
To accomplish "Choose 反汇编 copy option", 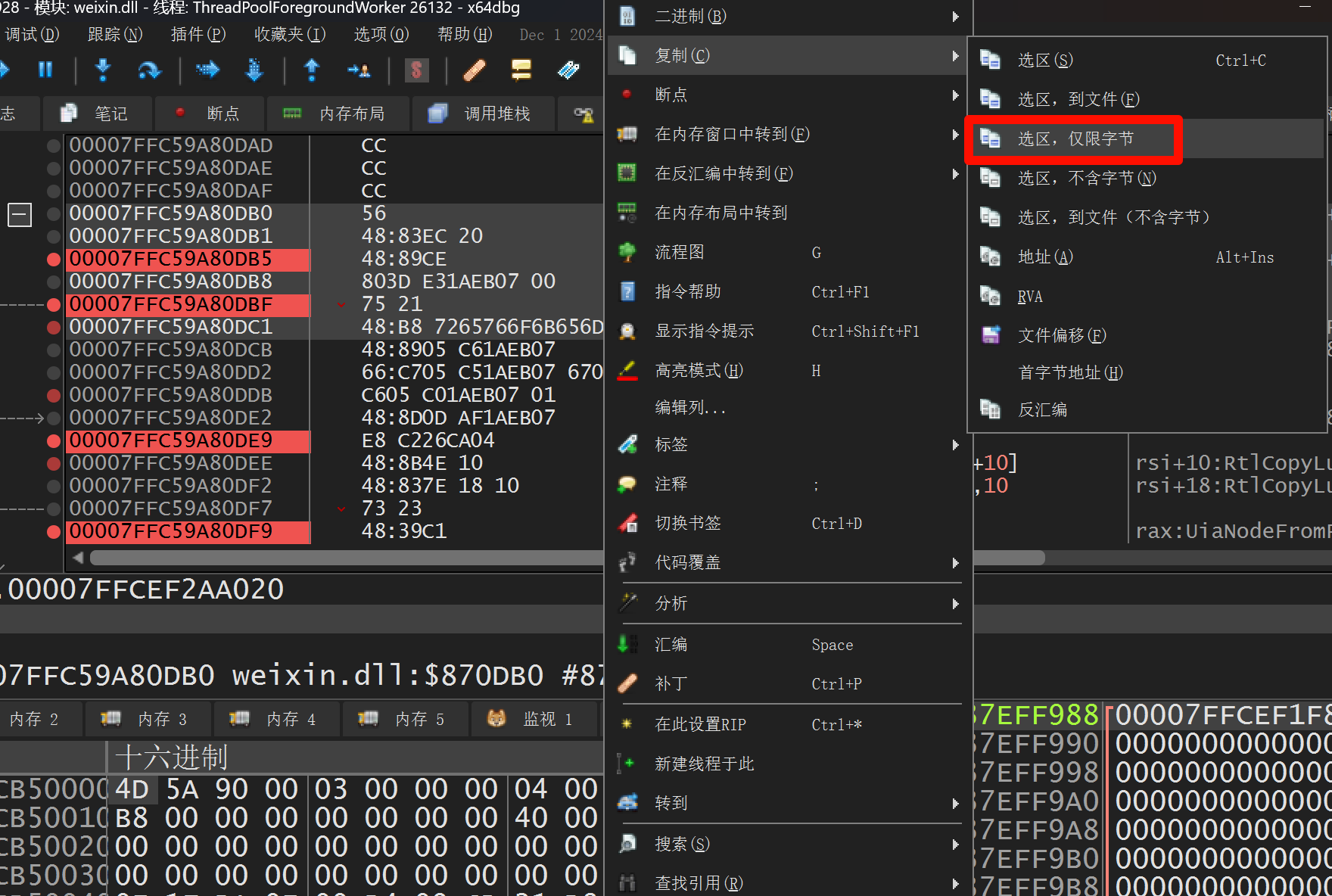I will (x=1147, y=409).
